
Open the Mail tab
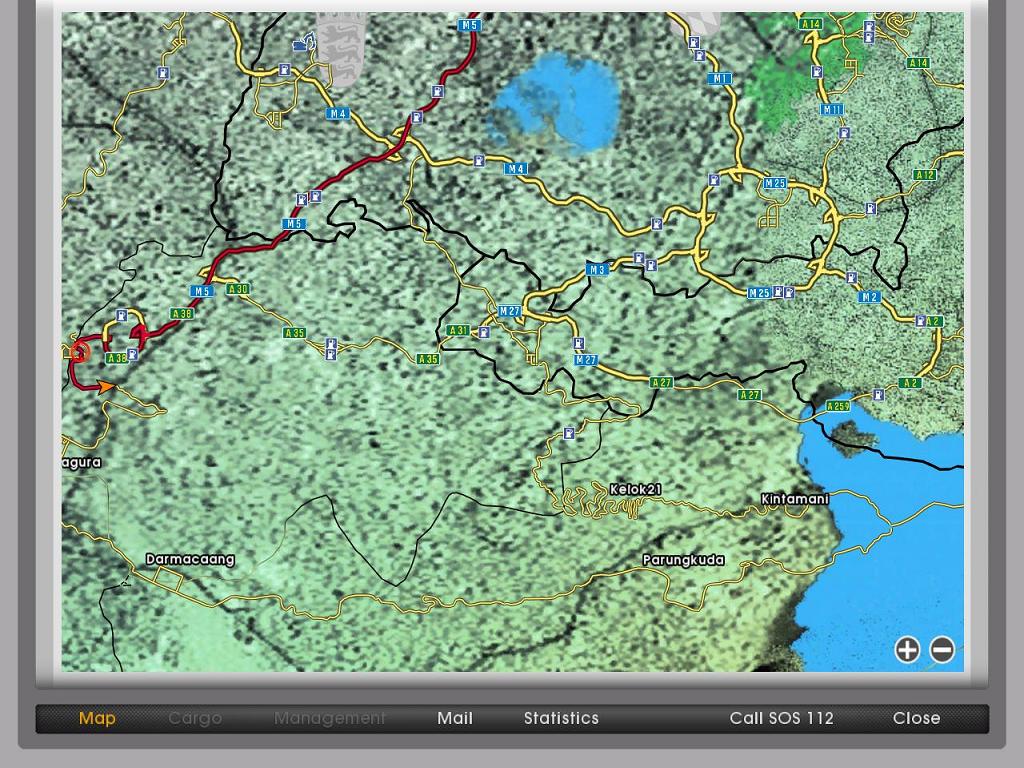point(455,718)
